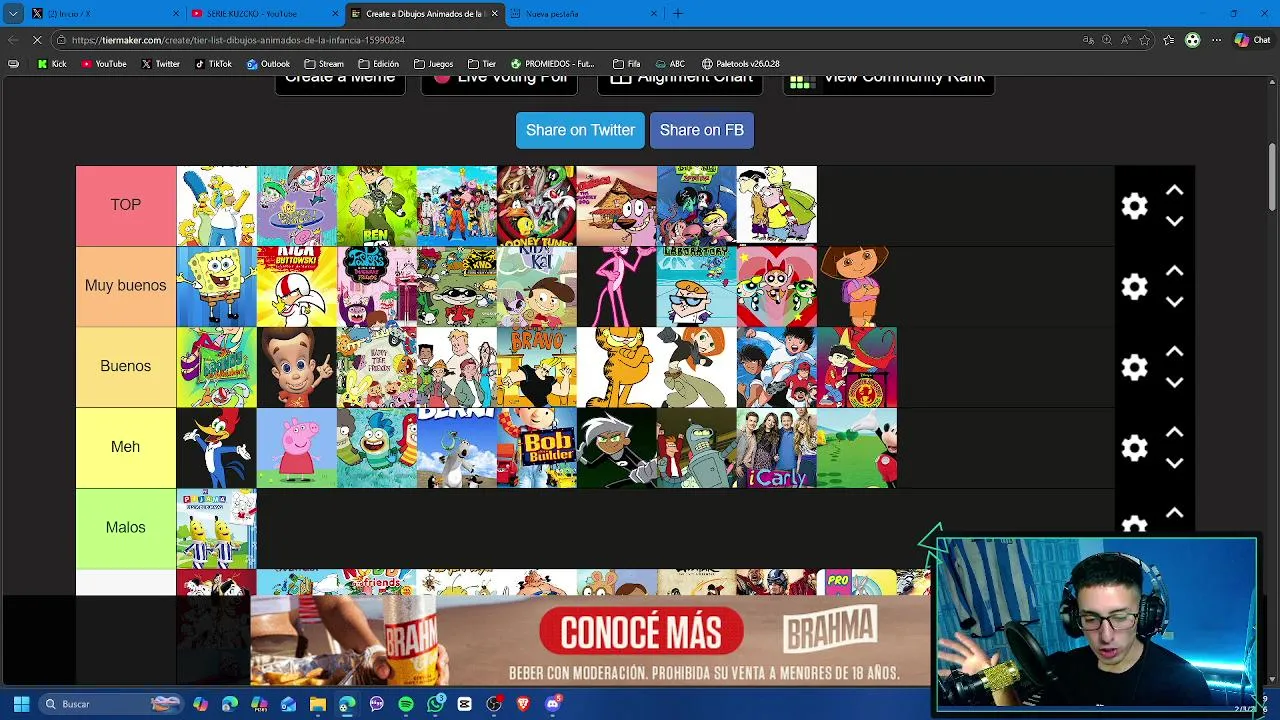Click the taskbar Buscar search box
The height and width of the screenshot is (720, 1280).
coord(110,704)
